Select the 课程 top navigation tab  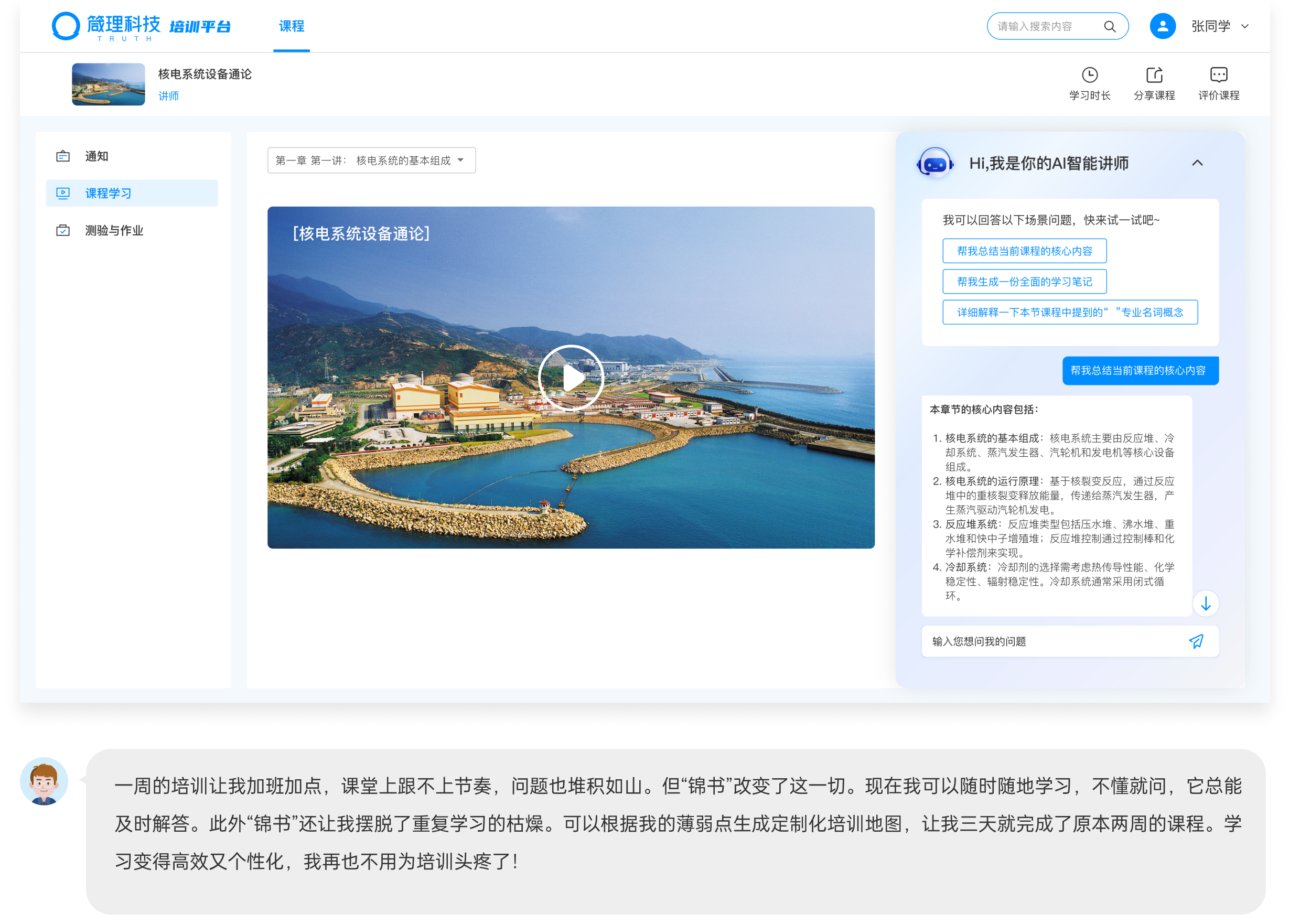click(x=292, y=26)
